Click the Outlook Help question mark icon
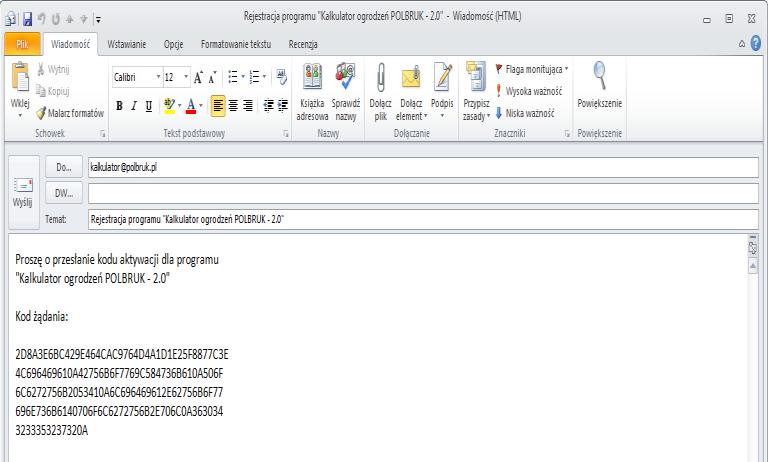The width and height of the screenshot is (768, 462). pyautogui.click(x=756, y=44)
